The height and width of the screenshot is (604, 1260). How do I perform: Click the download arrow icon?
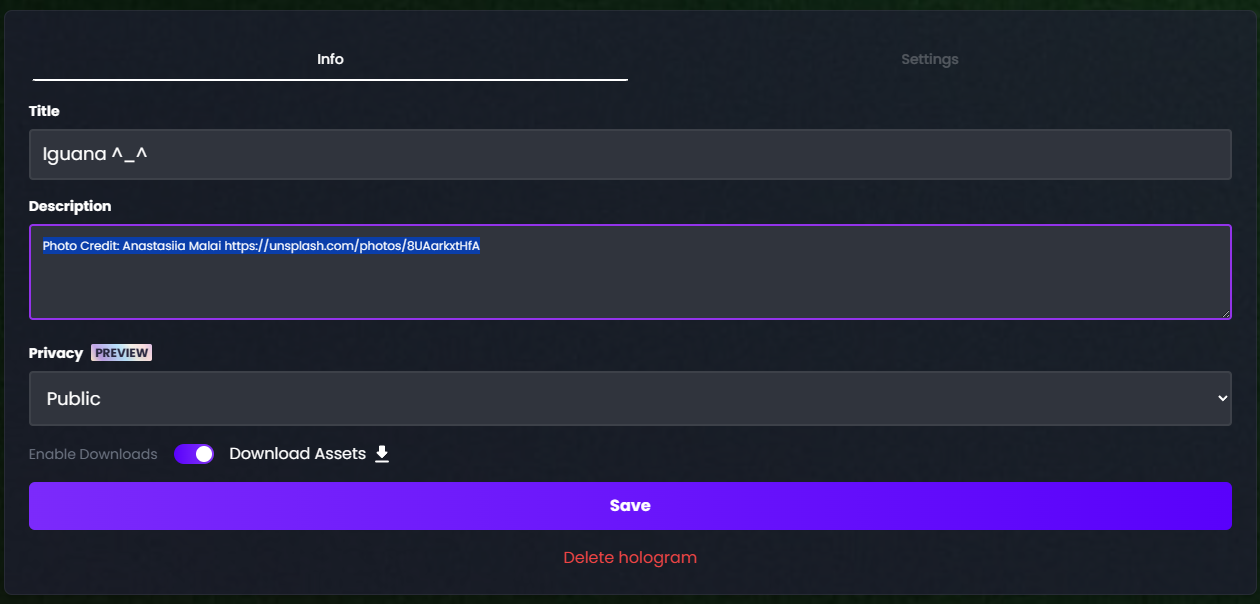[x=381, y=454]
